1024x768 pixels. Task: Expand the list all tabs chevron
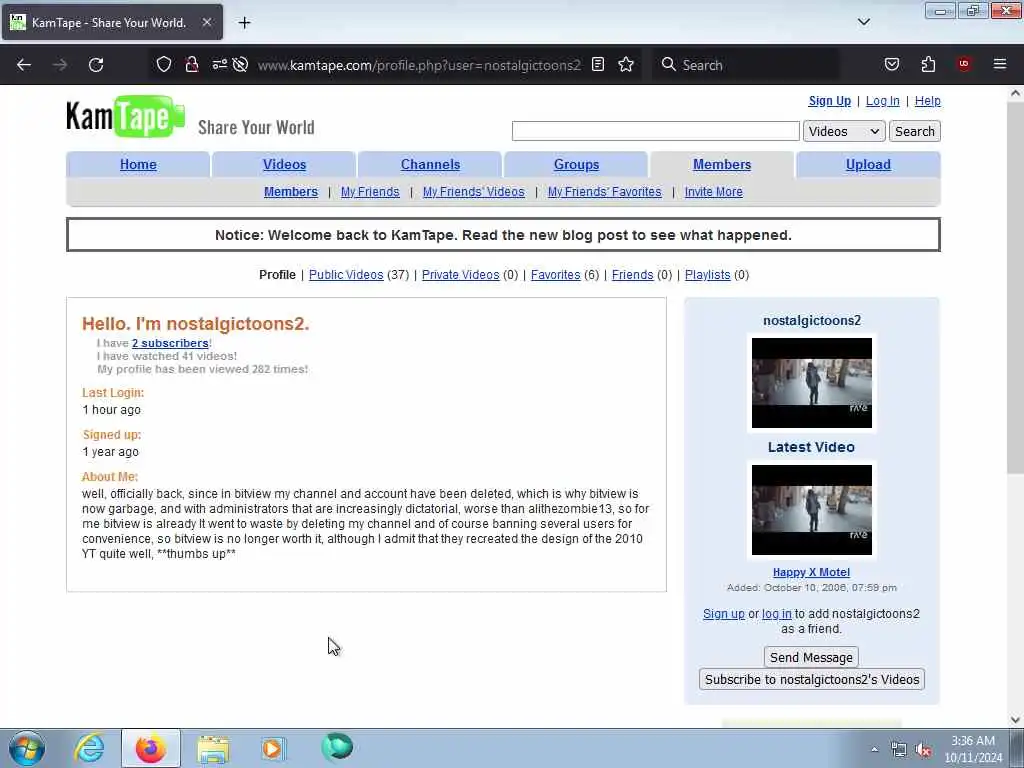tap(863, 22)
